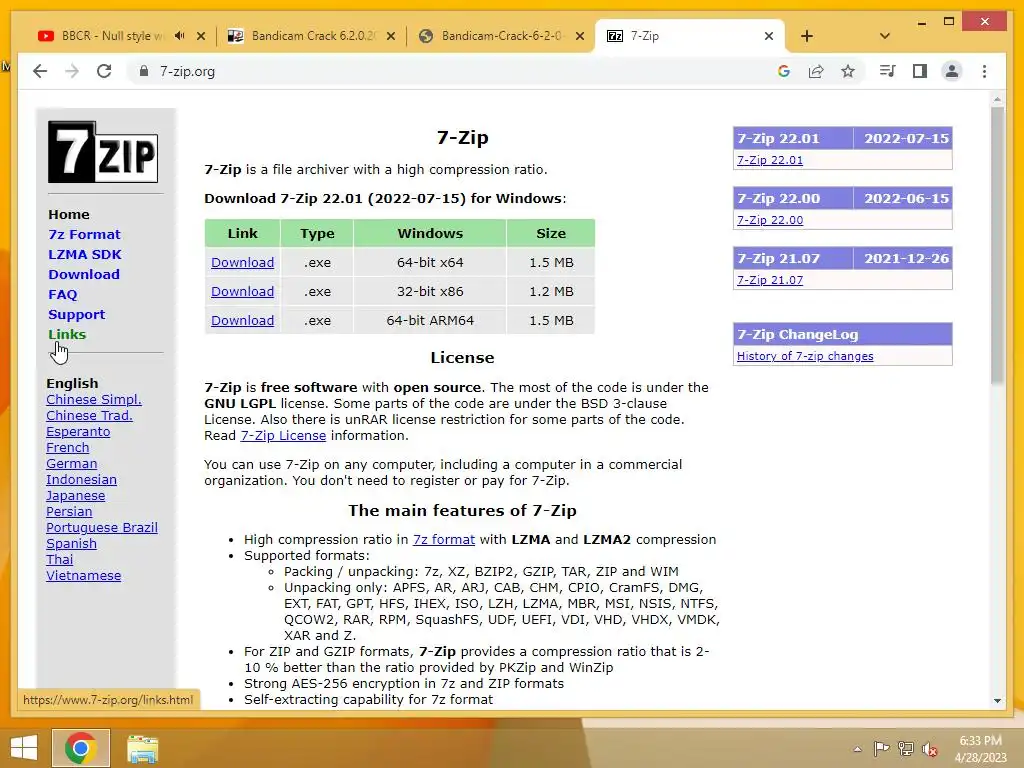Screen dimensions: 1024x768
Task: Switch language to Portuguese Brazil
Action: (x=101, y=528)
